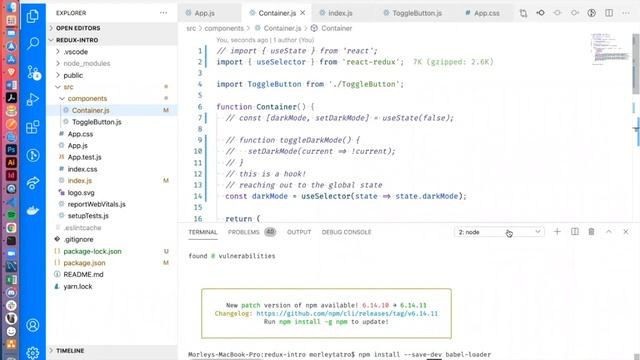Click the split editor icon
640x360 pixels.
[609, 13]
